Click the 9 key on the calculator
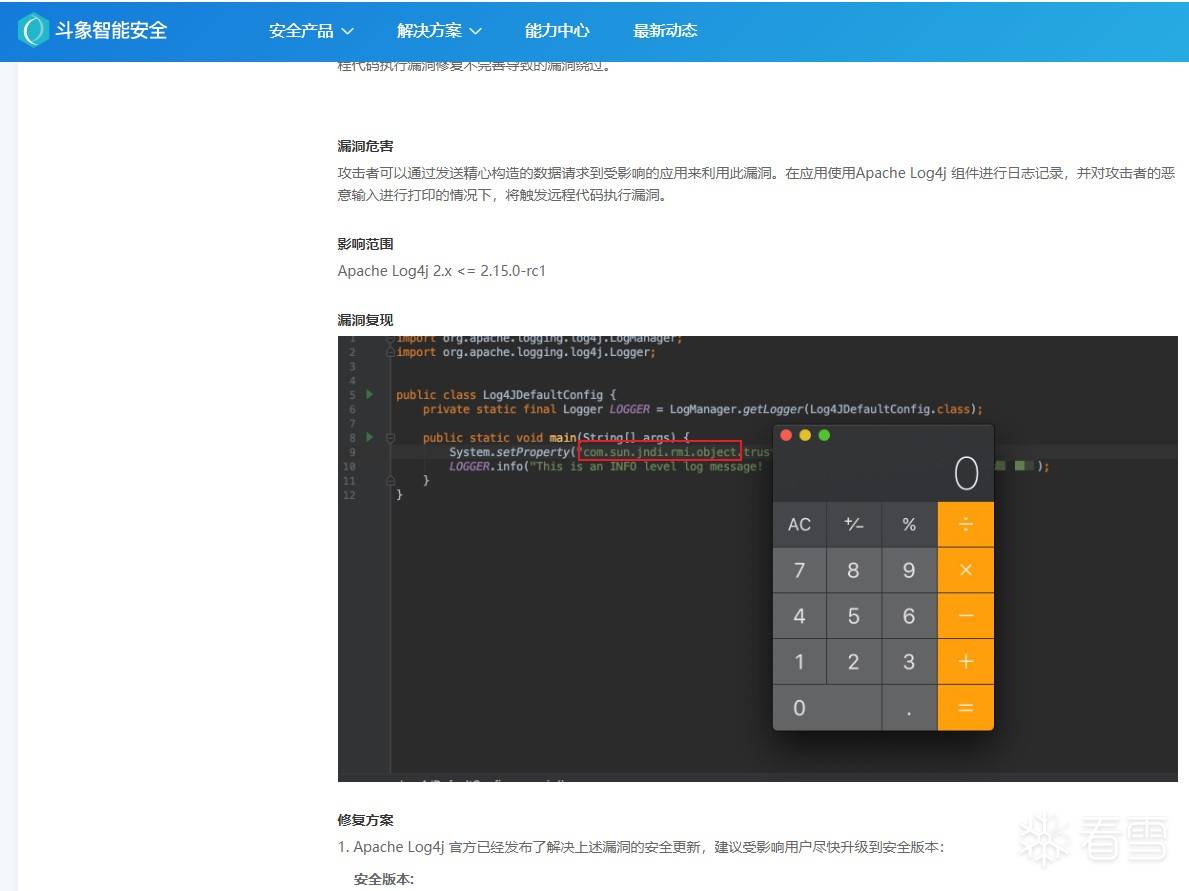1189x891 pixels. (x=909, y=570)
